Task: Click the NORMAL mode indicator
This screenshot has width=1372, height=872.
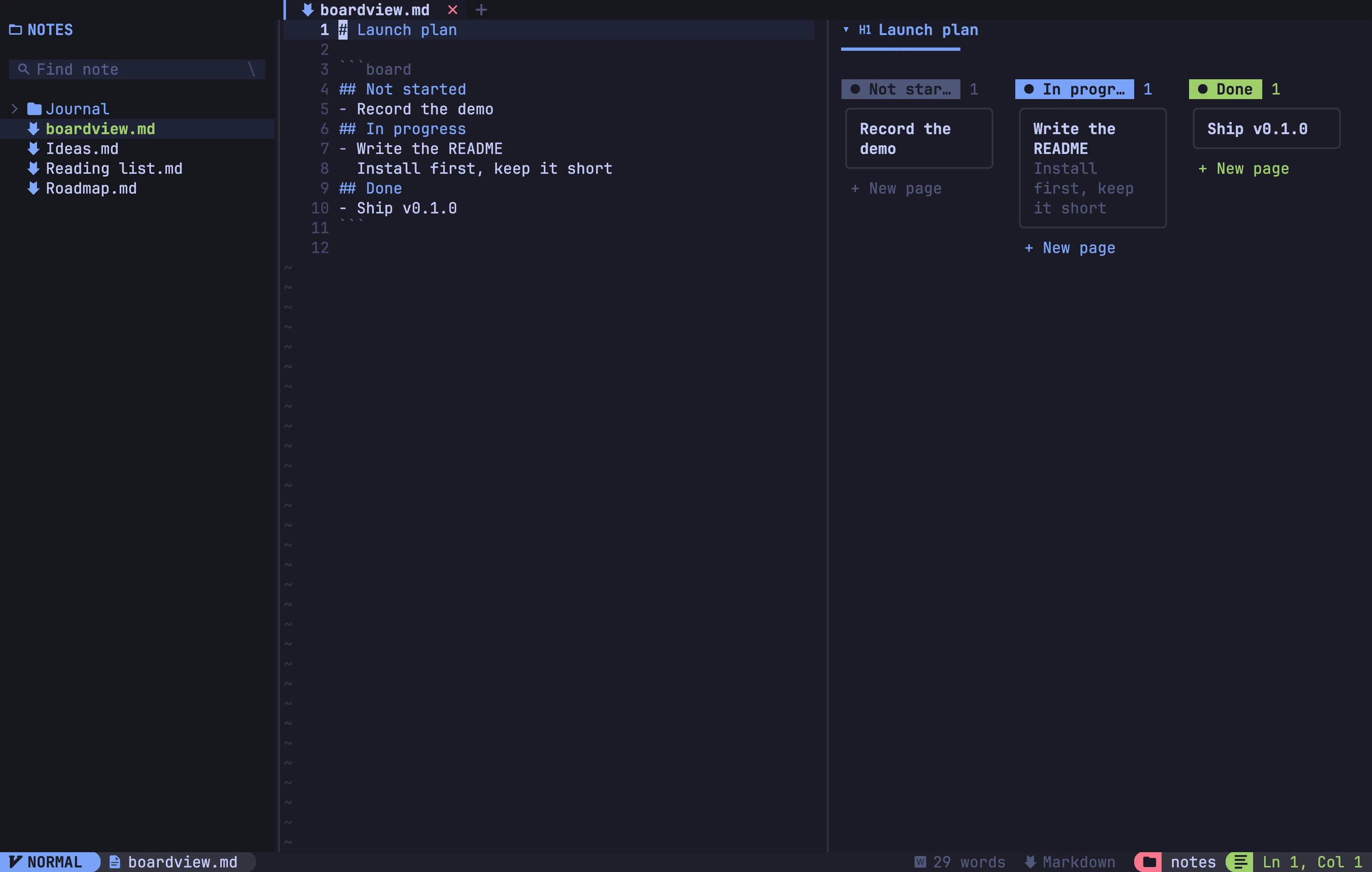Action: (50, 862)
